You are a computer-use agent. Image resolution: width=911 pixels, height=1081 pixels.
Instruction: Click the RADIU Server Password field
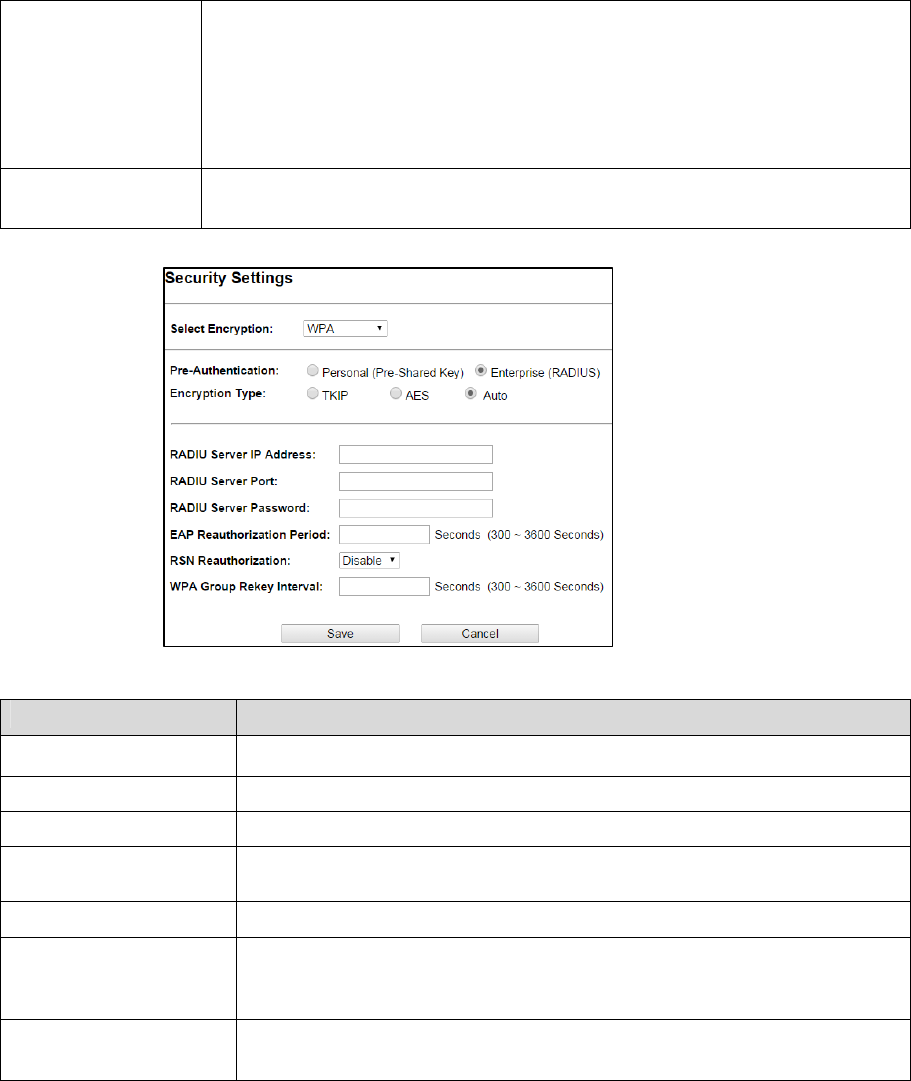[x=416, y=508]
